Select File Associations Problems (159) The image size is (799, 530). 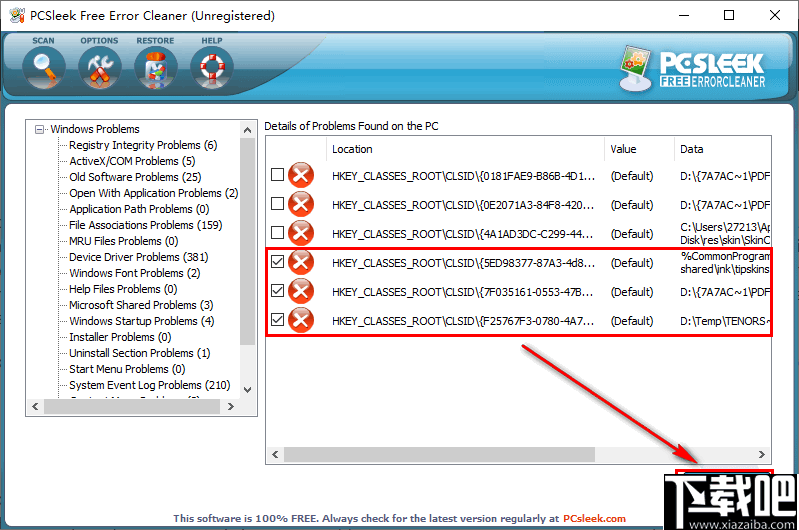pyautogui.click(x=146, y=225)
